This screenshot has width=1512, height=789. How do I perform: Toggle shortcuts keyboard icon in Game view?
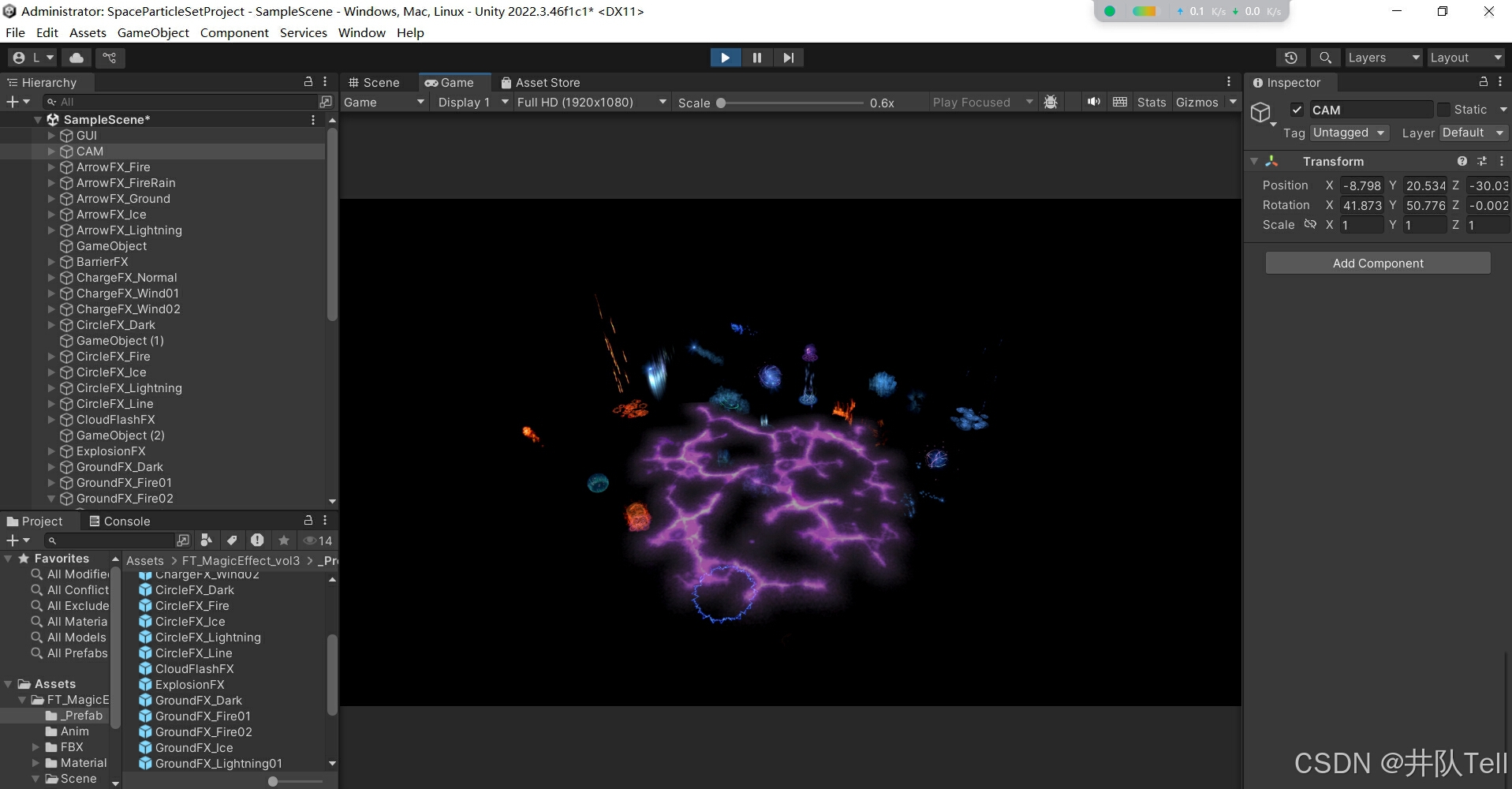(x=1120, y=103)
